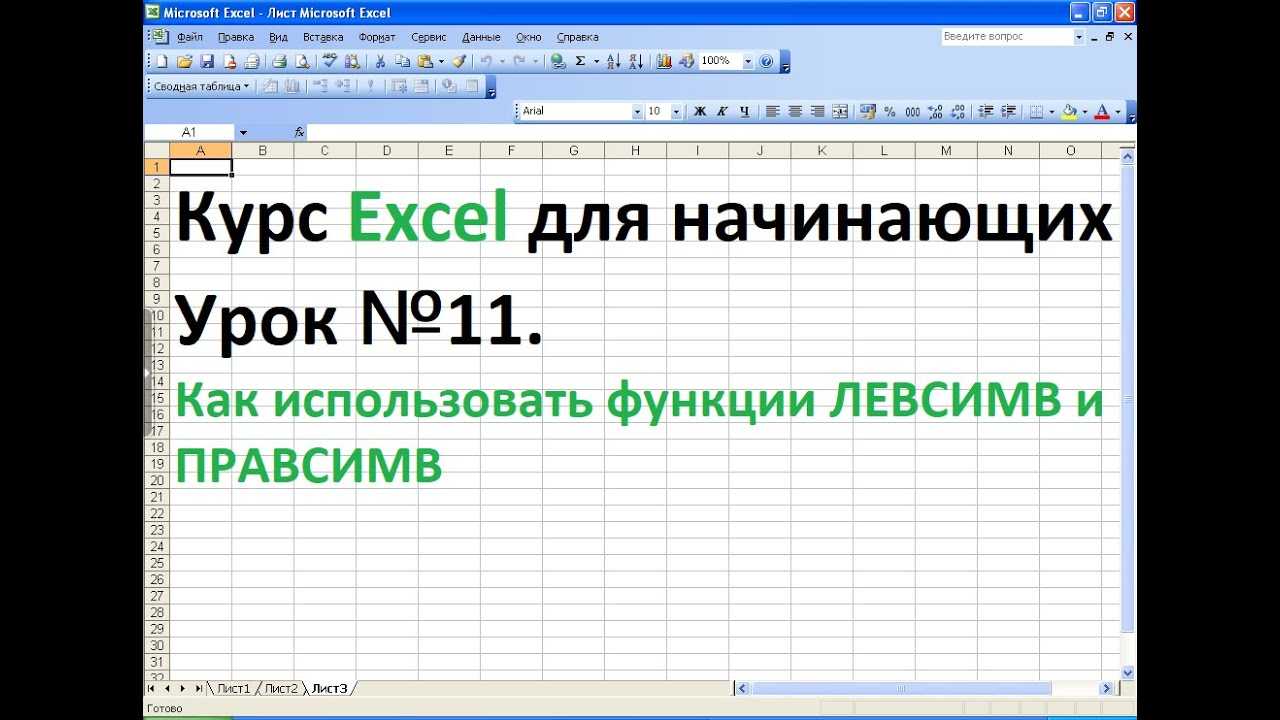
Task: Open the Данные menu
Action: [481, 37]
